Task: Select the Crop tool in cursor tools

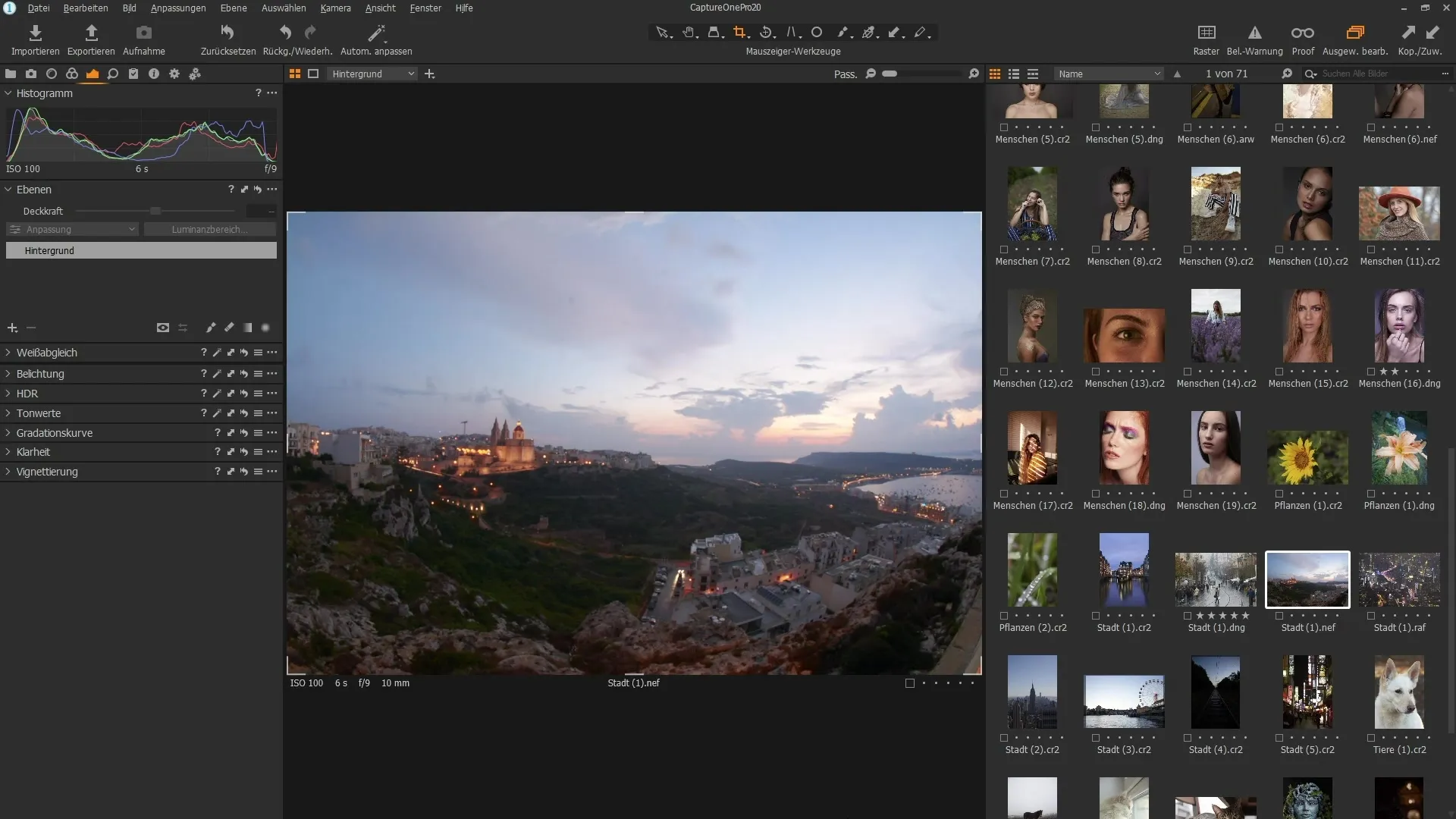Action: pyautogui.click(x=739, y=33)
